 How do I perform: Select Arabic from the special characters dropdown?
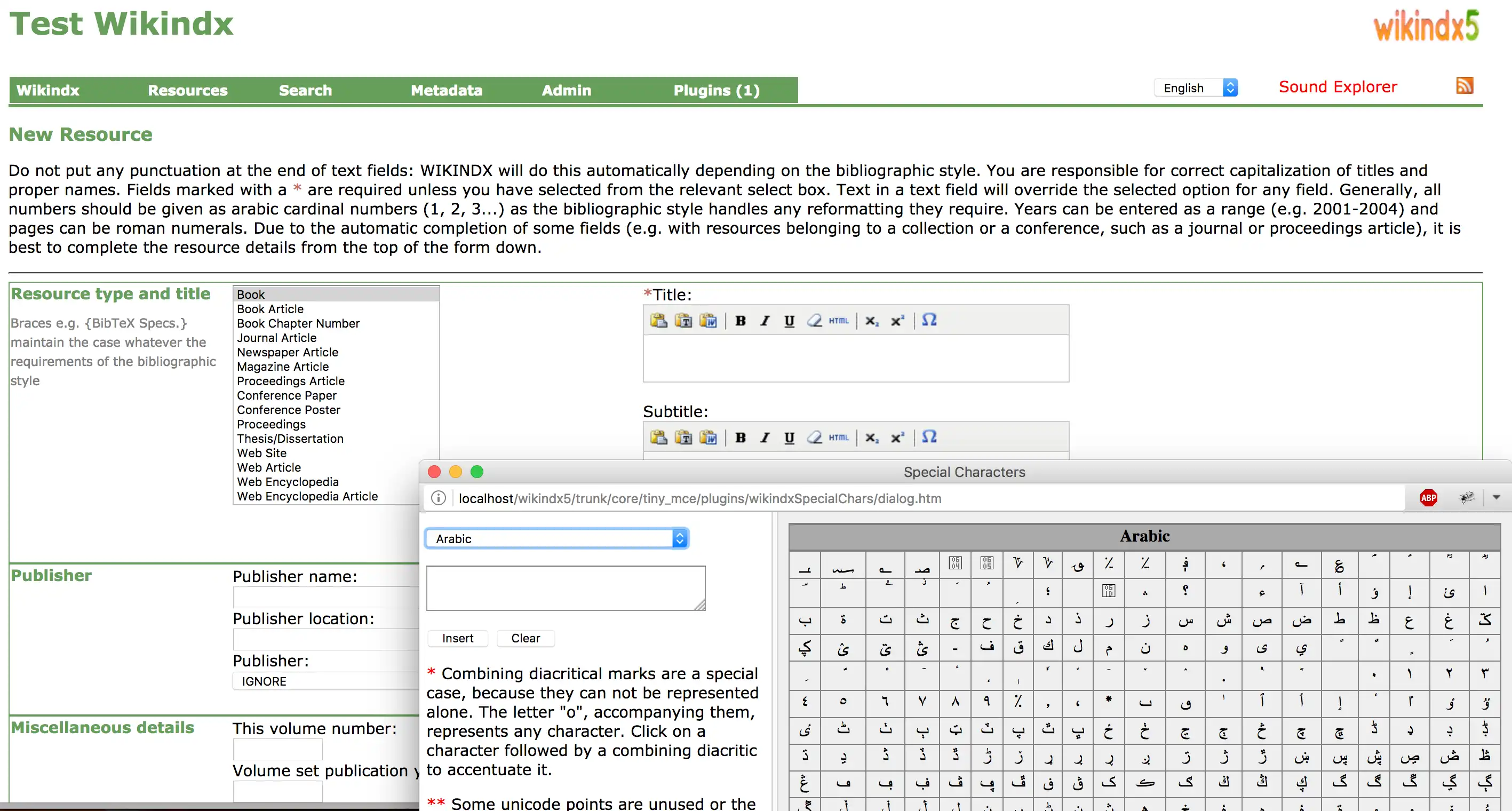pyautogui.click(x=556, y=538)
